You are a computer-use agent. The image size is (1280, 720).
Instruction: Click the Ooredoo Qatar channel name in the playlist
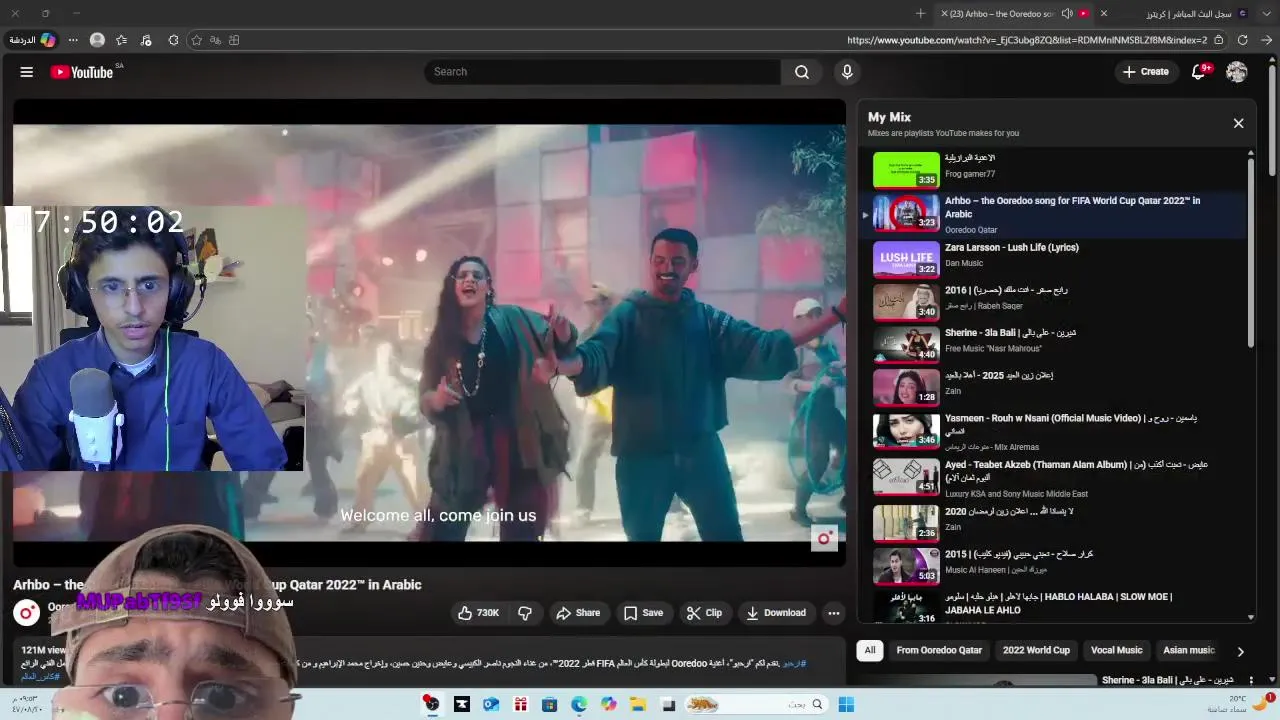(x=971, y=230)
